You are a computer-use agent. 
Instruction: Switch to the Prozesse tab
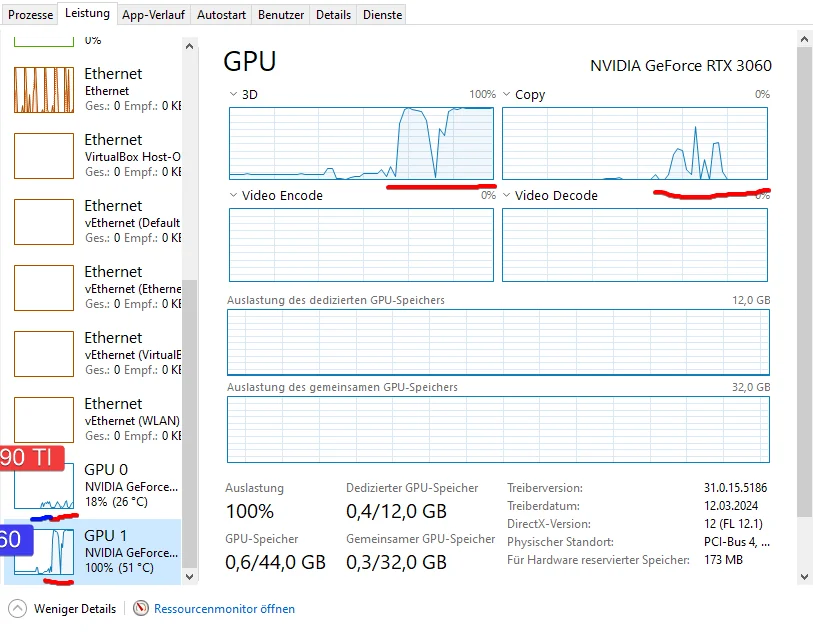tap(30, 14)
